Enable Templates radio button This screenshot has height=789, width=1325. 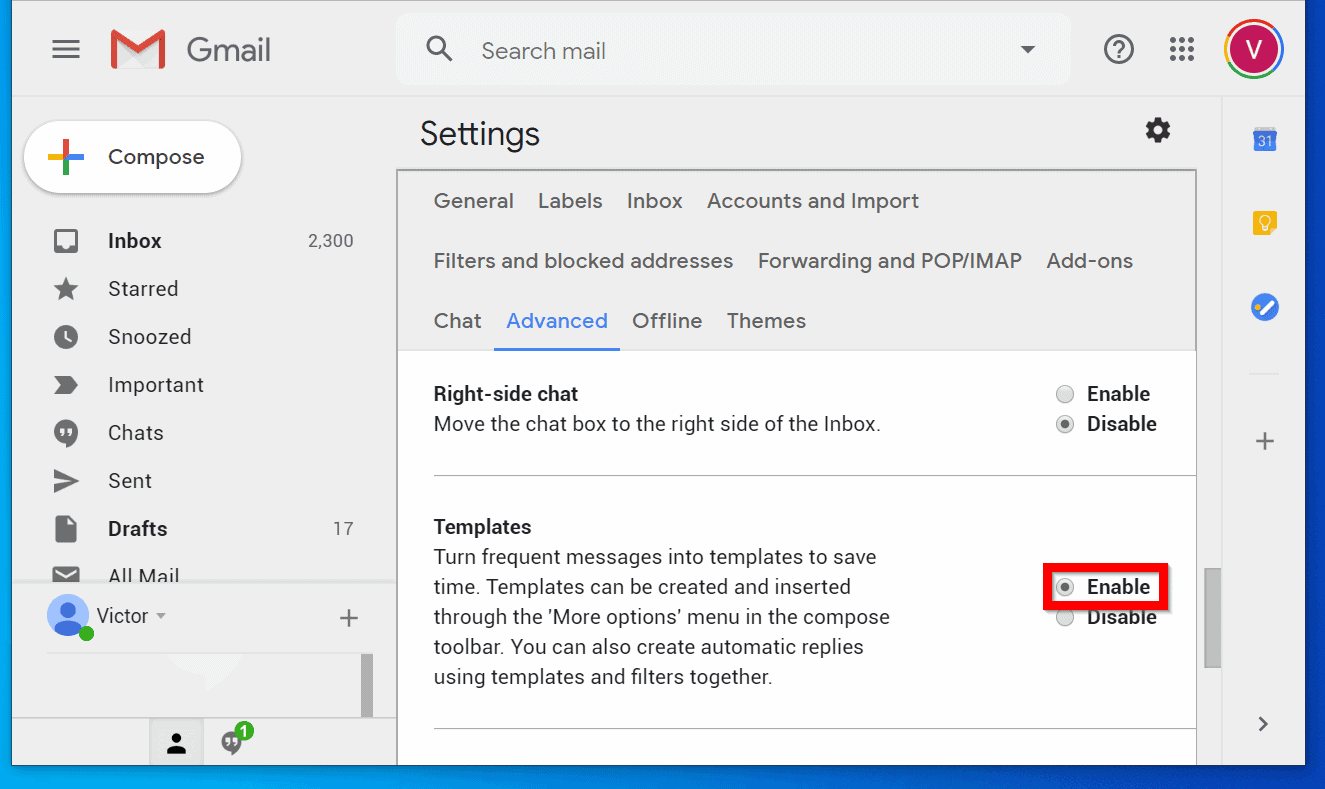[1066, 587]
